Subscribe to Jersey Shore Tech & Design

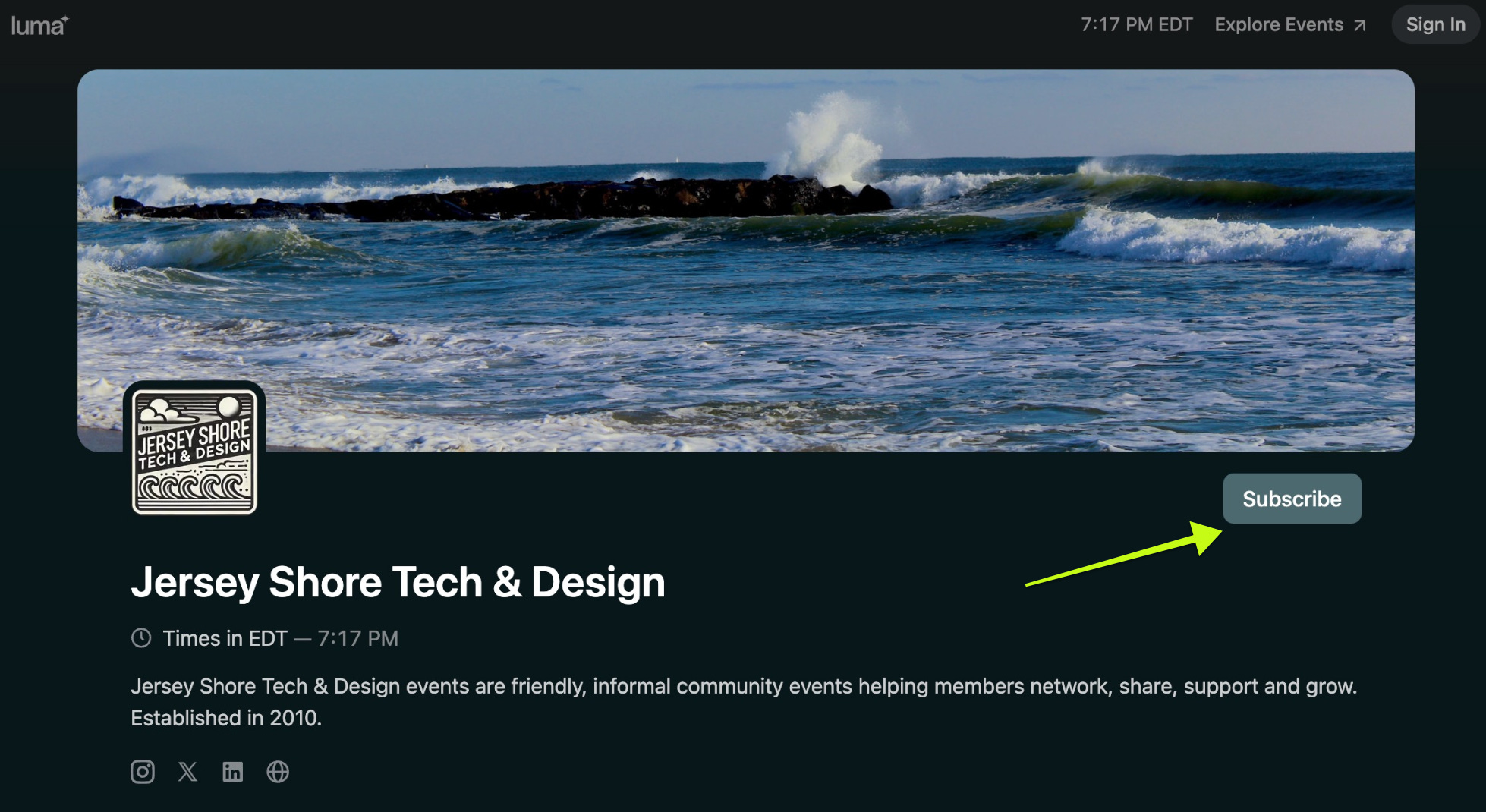(x=1292, y=499)
